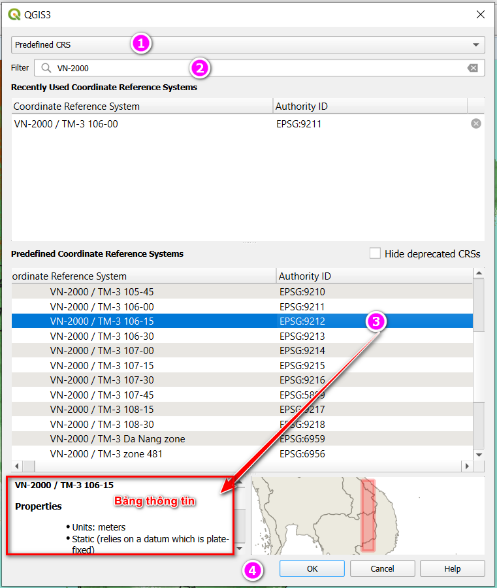This screenshot has width=497, height=588.
Task: Click the Authority ID header in recent list
Action: coord(370,106)
